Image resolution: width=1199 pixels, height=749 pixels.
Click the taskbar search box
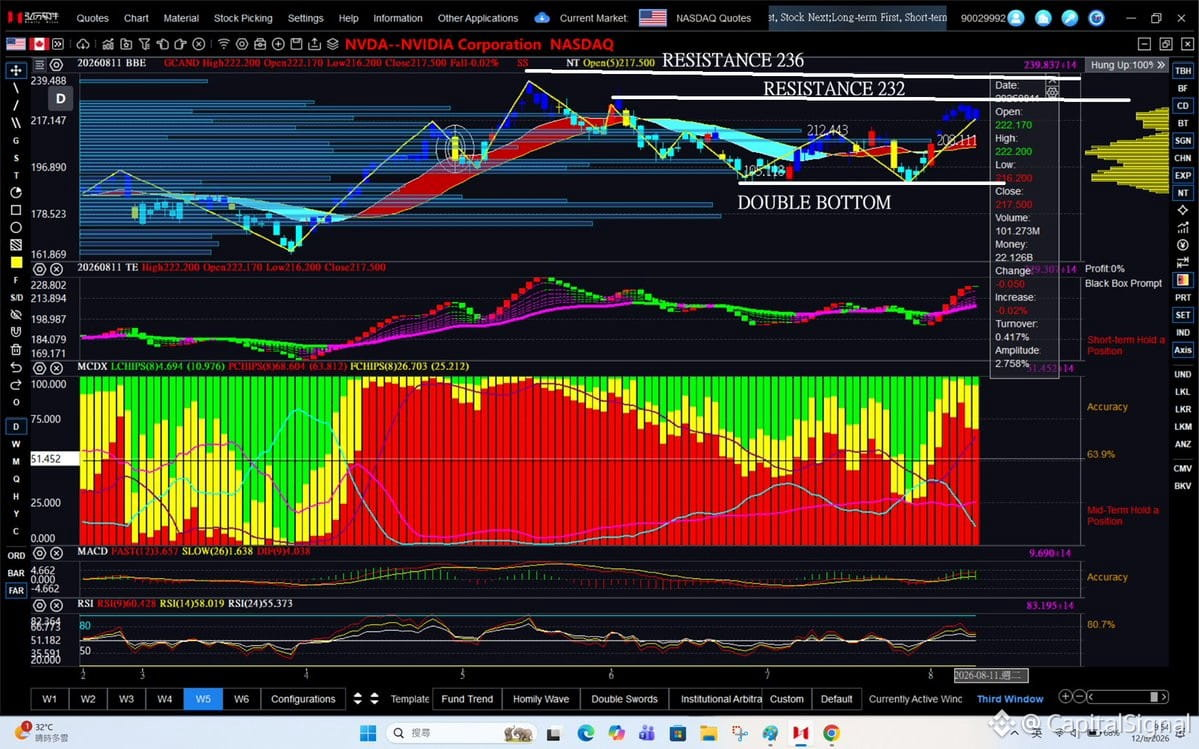[463, 733]
